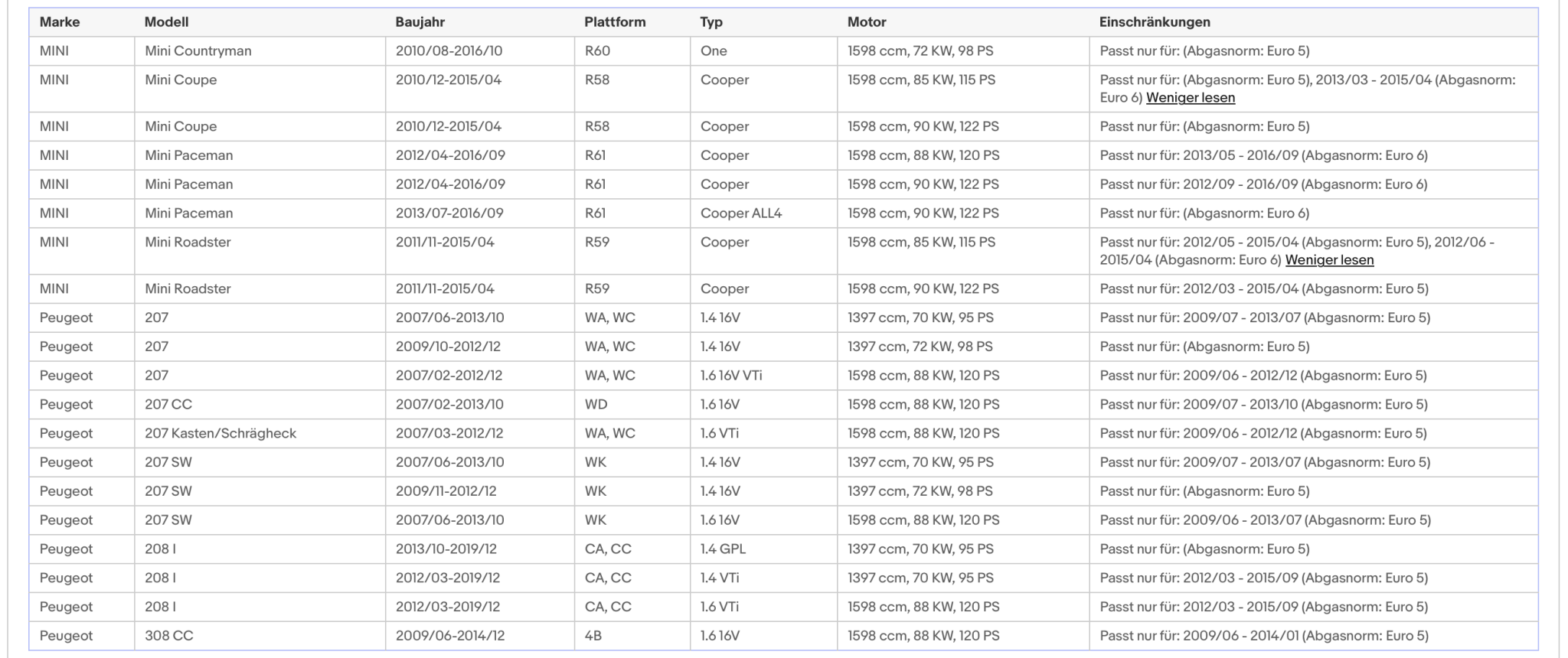
Task: Click restriction '2009/06 - 2014/01 (Abgasnorm: Euro 5)'
Action: [1305, 636]
